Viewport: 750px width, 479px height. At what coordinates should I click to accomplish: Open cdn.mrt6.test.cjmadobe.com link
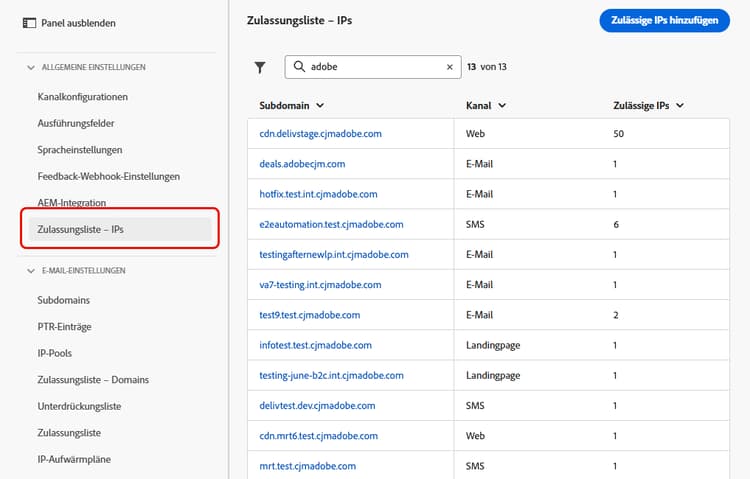pos(319,436)
